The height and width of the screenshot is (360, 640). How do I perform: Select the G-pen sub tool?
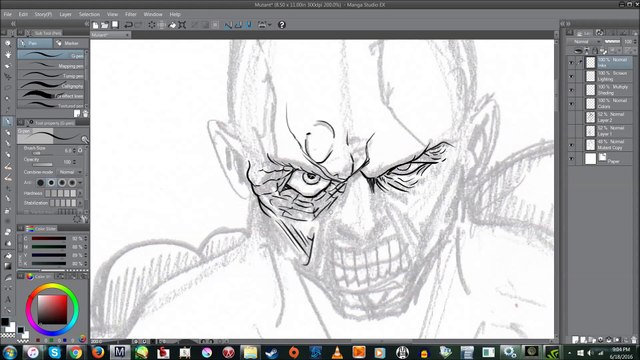pyautogui.click(x=51, y=55)
